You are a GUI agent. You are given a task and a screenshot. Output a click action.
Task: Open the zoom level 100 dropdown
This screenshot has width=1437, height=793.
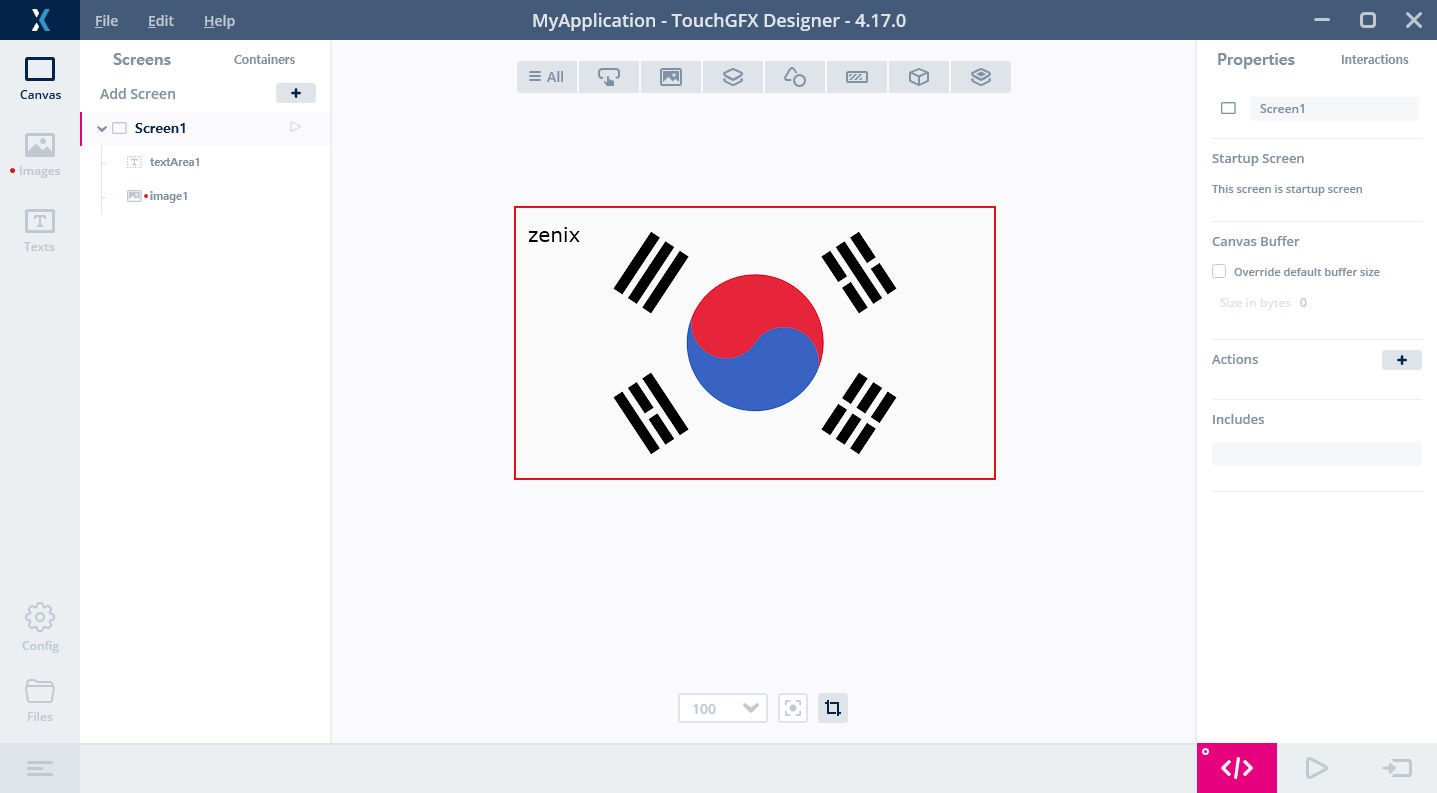coord(723,708)
